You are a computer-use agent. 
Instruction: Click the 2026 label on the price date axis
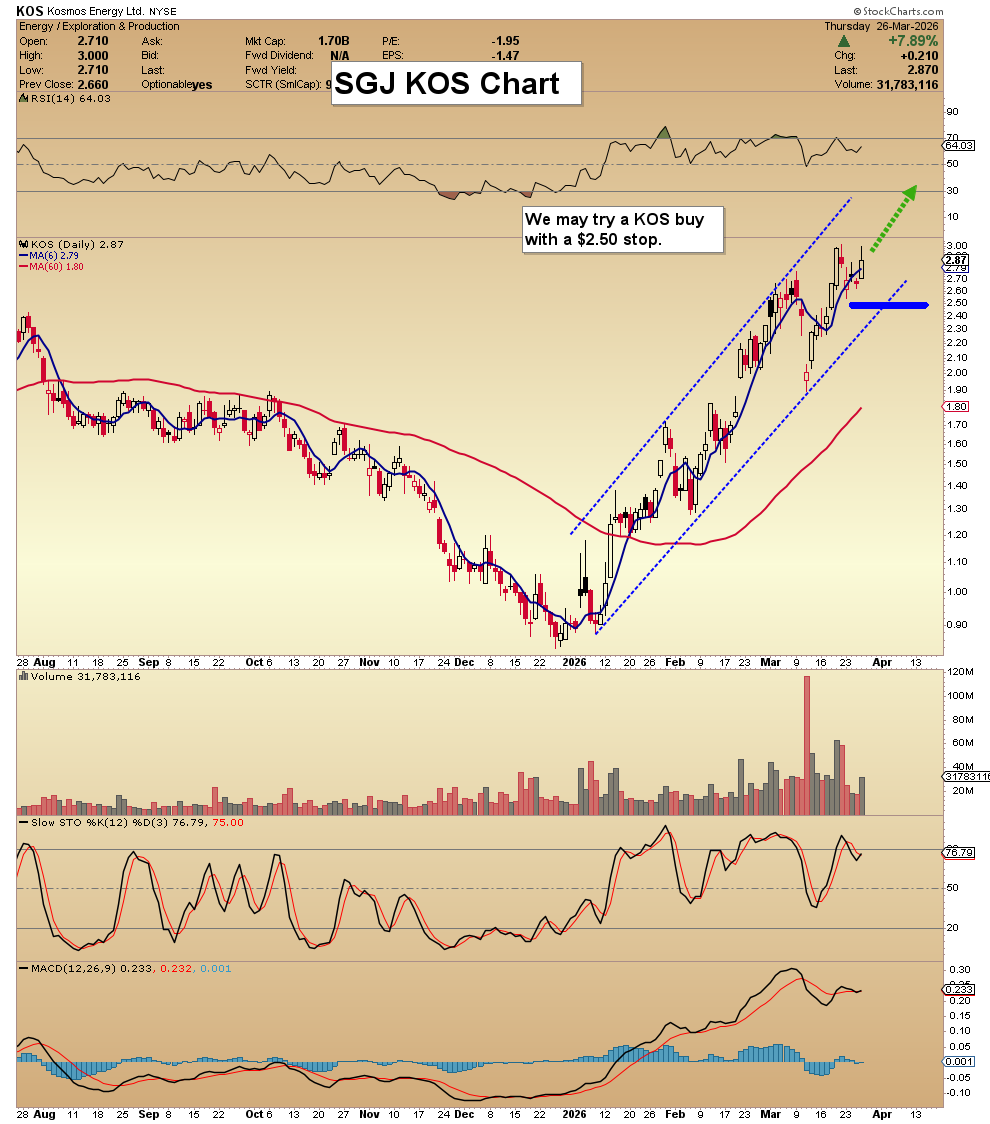(x=574, y=661)
